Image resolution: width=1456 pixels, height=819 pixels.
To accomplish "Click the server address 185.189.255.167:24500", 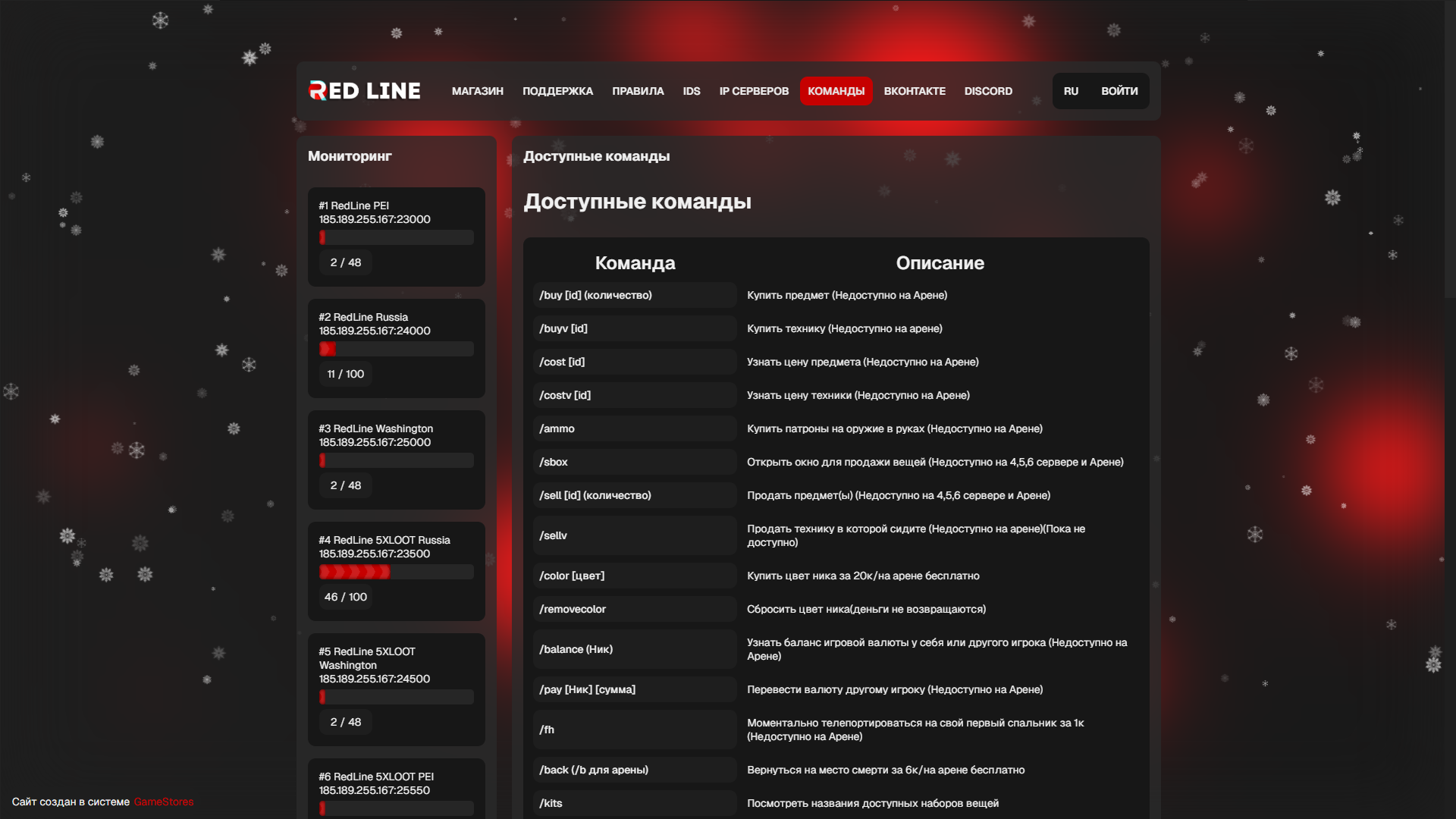I will coord(374,679).
